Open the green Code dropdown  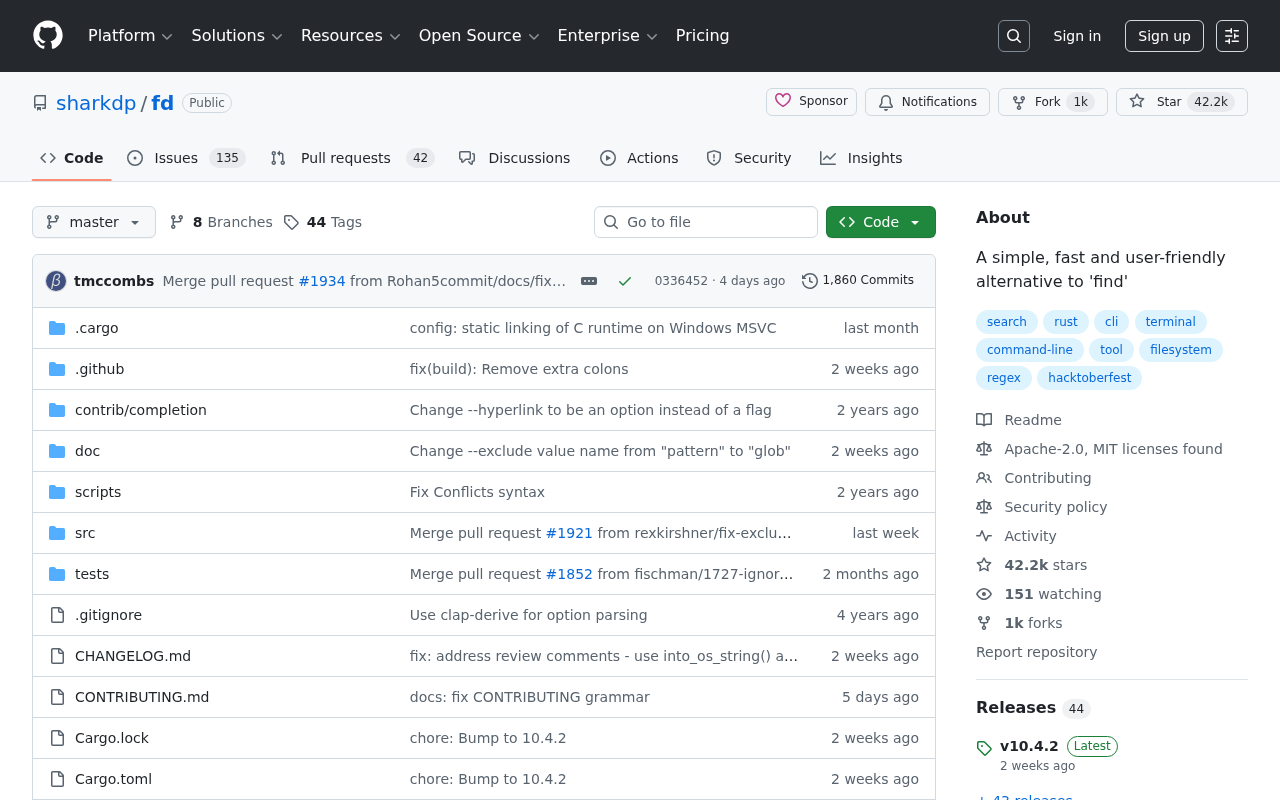pos(880,222)
